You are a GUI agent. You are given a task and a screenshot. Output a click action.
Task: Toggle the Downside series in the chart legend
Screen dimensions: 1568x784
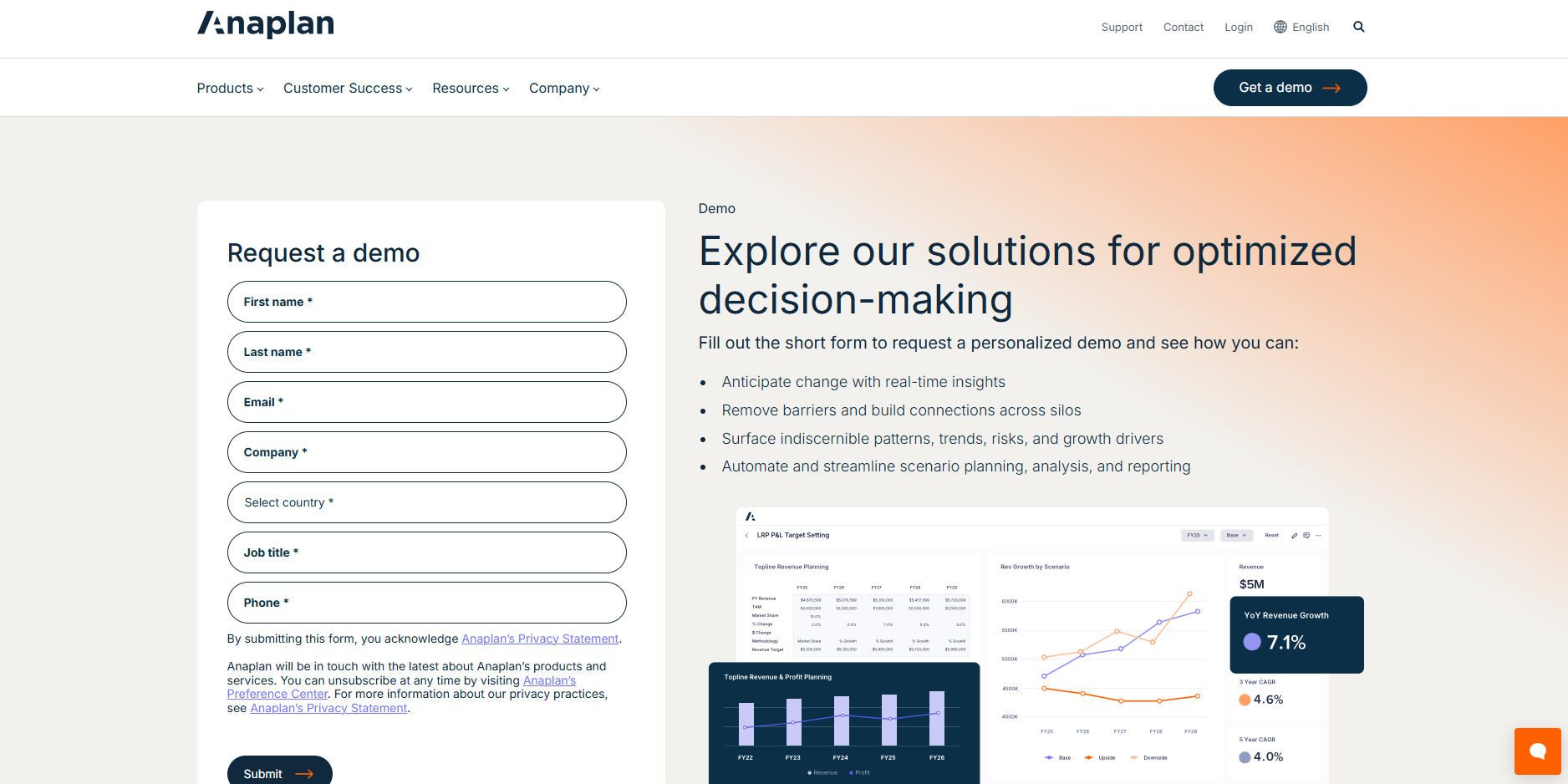(x=1151, y=757)
